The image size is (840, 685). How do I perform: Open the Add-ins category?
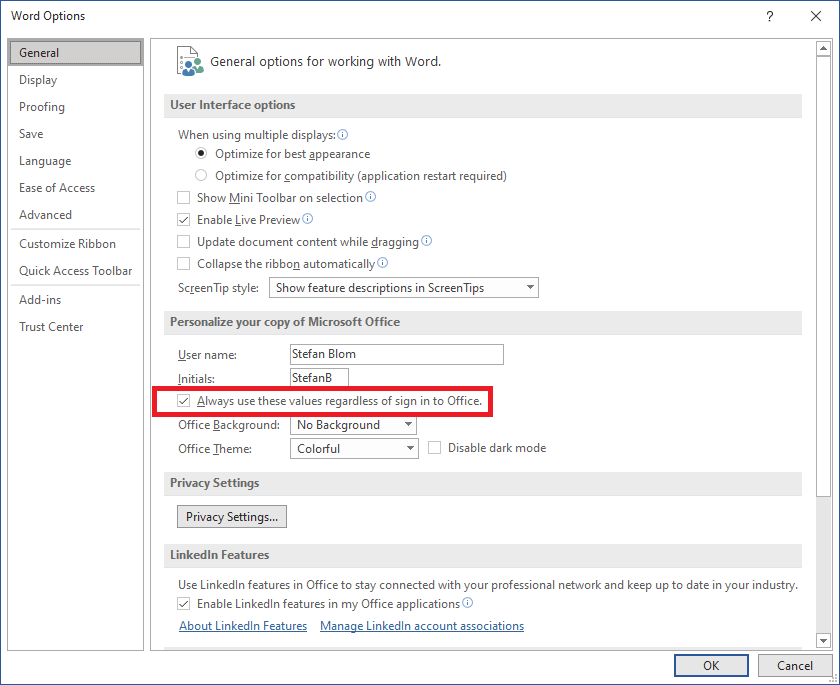tap(76, 299)
